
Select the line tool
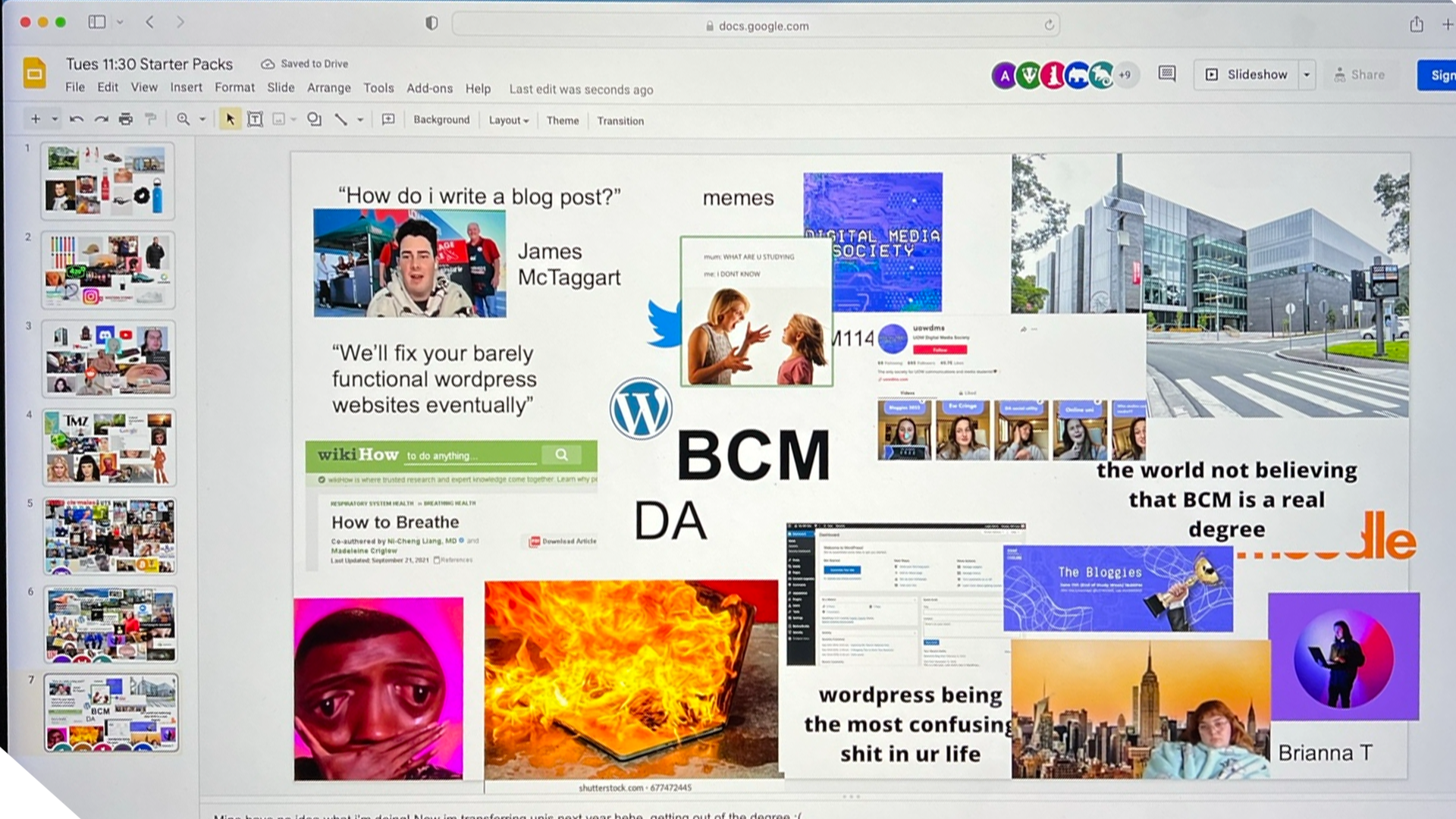click(x=341, y=119)
